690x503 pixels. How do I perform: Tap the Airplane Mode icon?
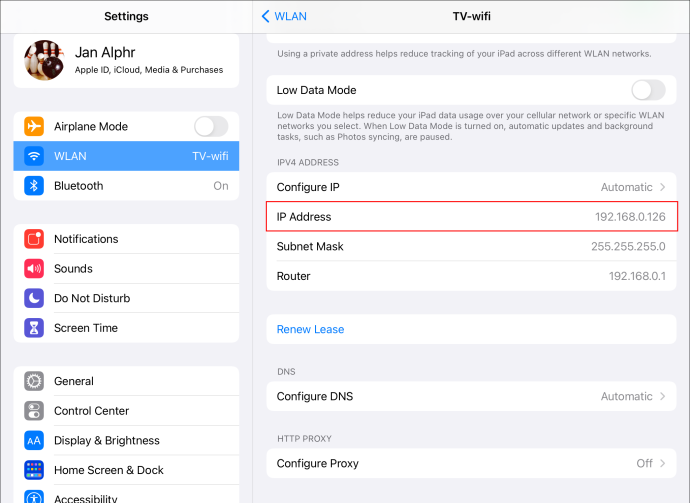[34, 126]
